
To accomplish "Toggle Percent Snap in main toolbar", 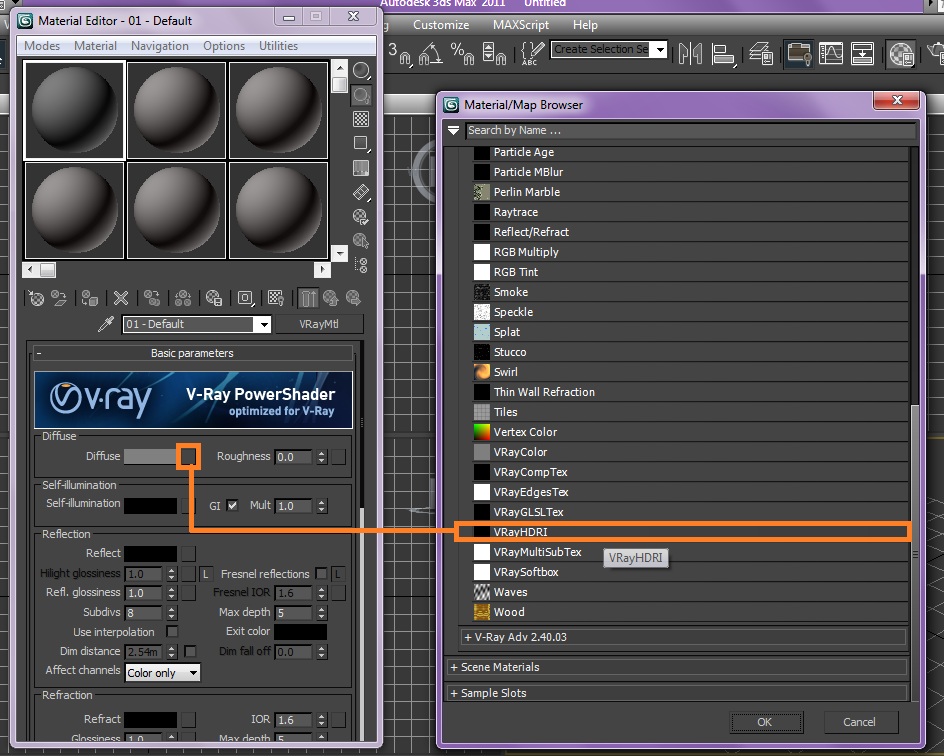I will [462, 54].
